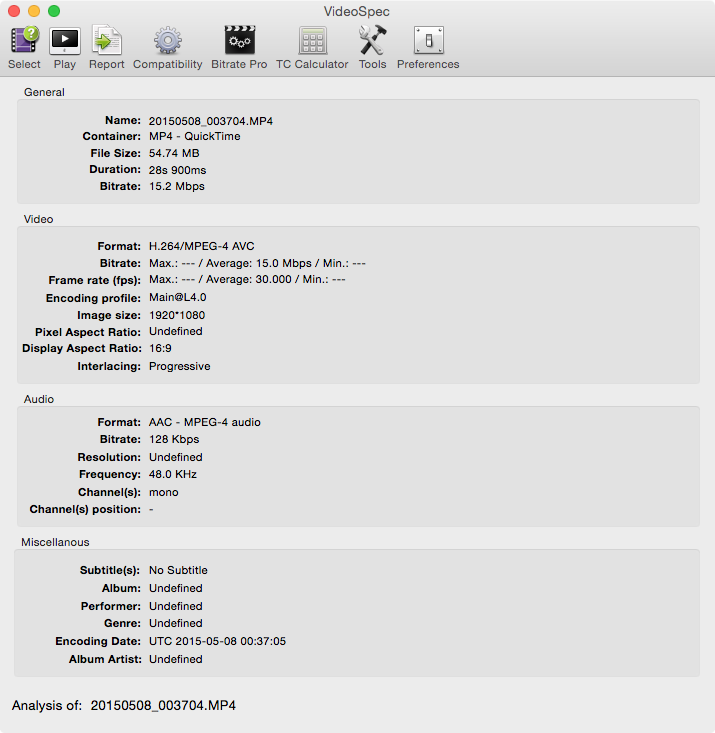Screen dimensions: 715x733
Task: Click encoding date UTC 2015-05-08 00:37:05
Action: tap(217, 641)
